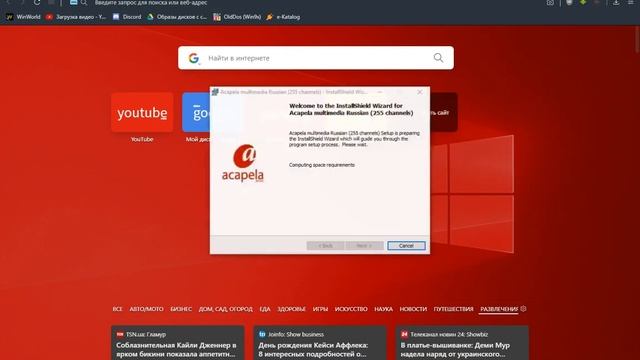Select the БИЗНЕС news category
640x360 pixels.
click(x=181, y=309)
